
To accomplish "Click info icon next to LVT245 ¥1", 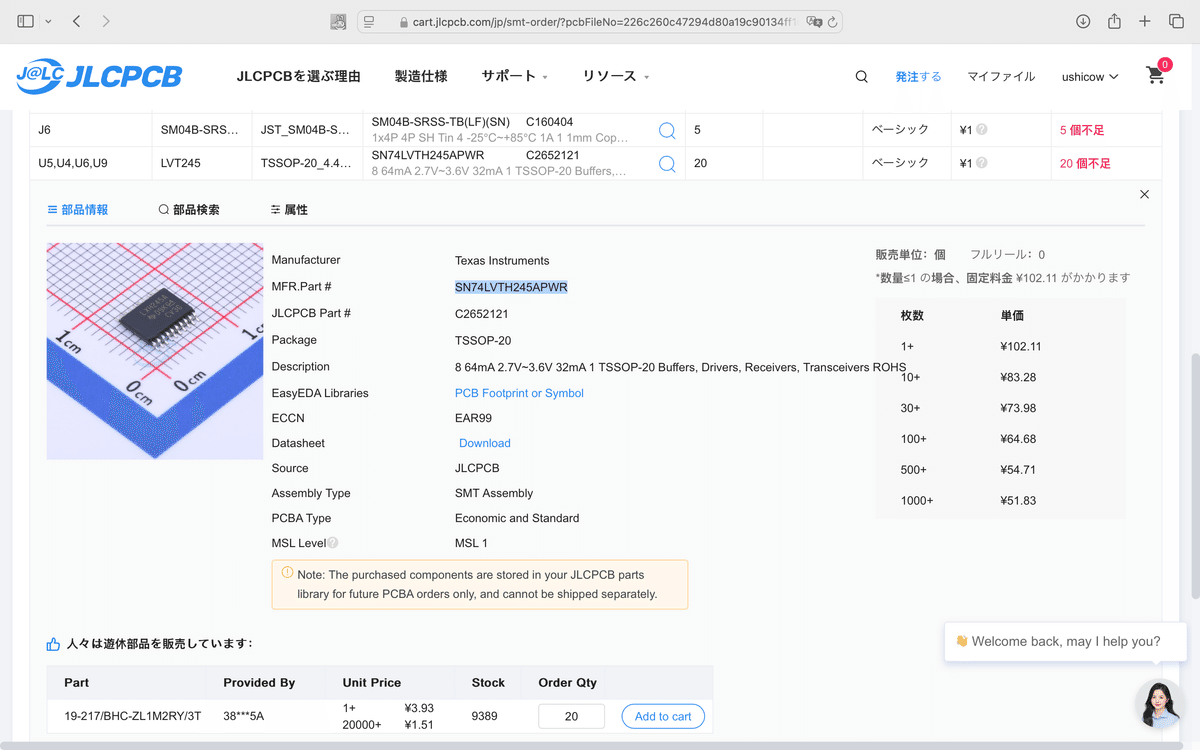I will (x=982, y=163).
